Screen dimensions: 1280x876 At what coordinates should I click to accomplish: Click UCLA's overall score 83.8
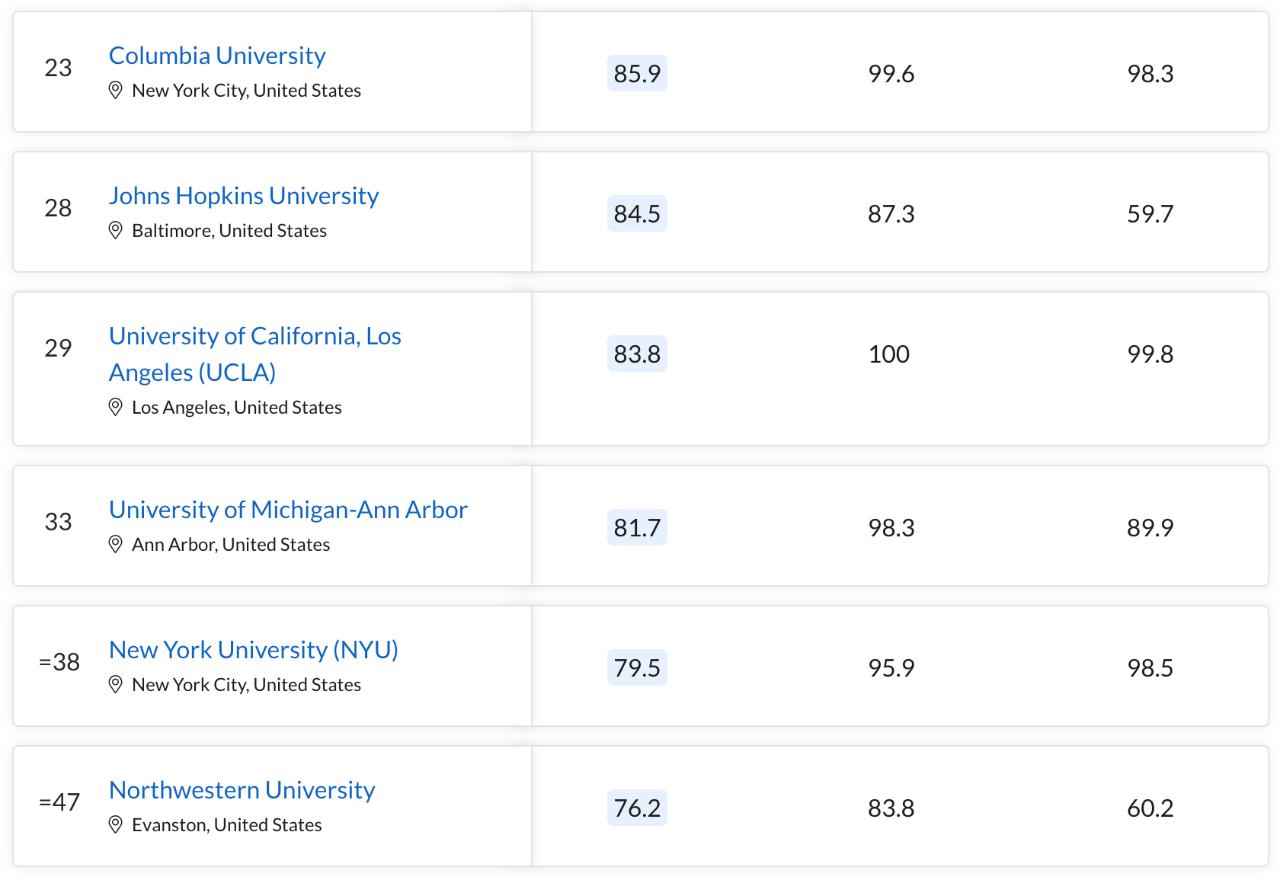pyautogui.click(x=637, y=354)
